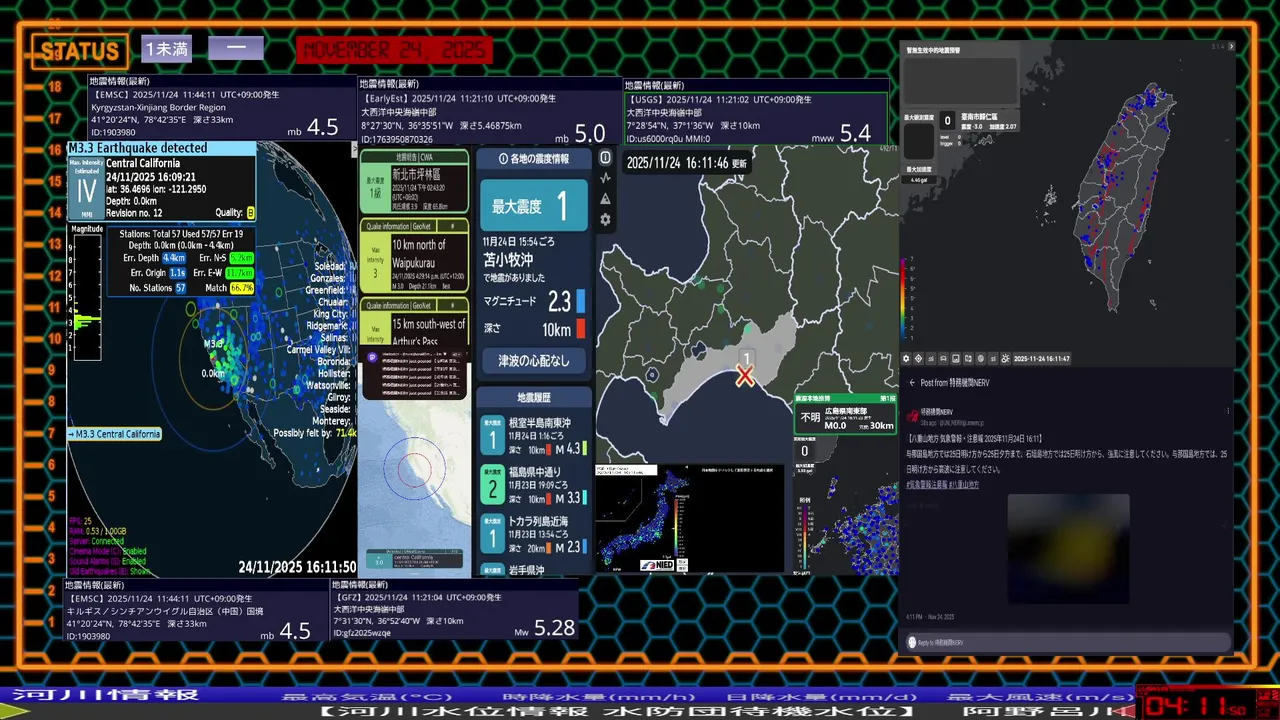Image resolution: width=1280 pixels, height=720 pixels.
Task: Go back with arrow beside Post from NERV
Action: click(912, 383)
